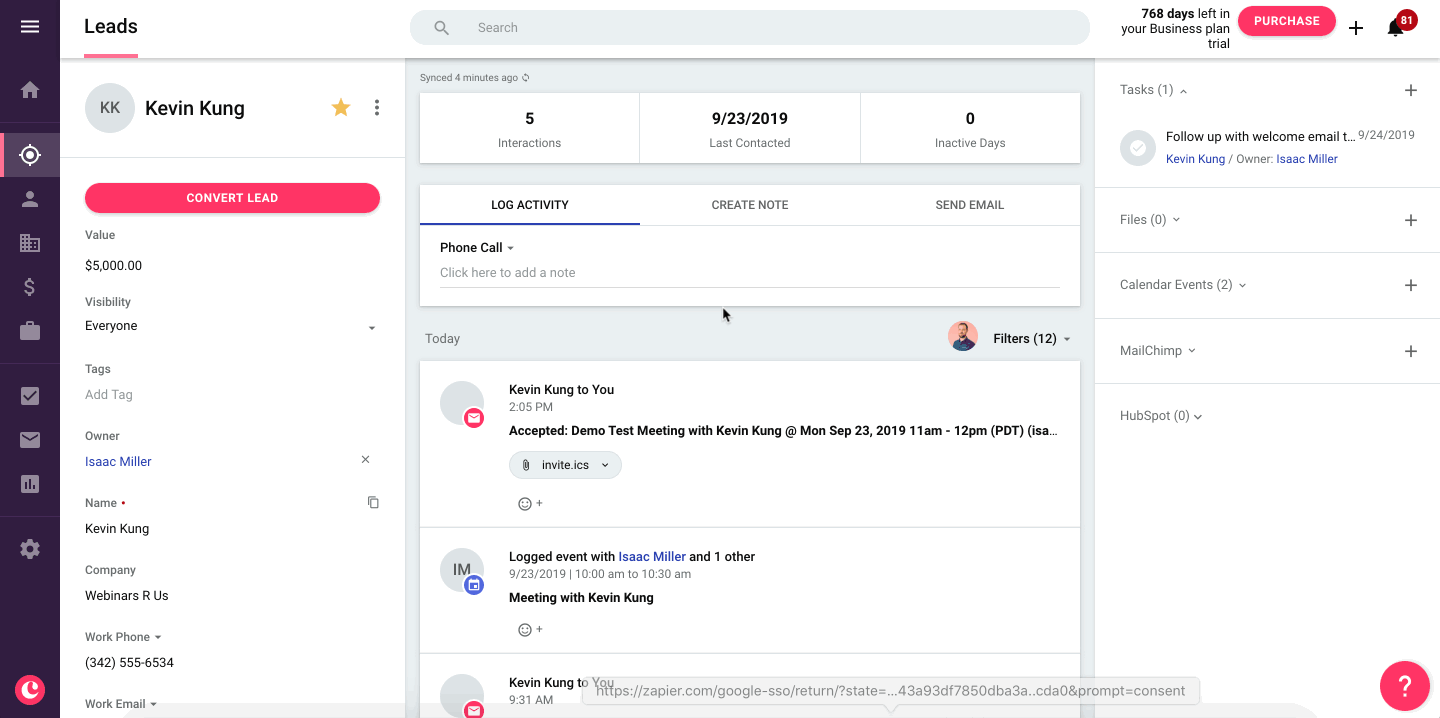Remove Isaac Miller as owner

click(365, 460)
